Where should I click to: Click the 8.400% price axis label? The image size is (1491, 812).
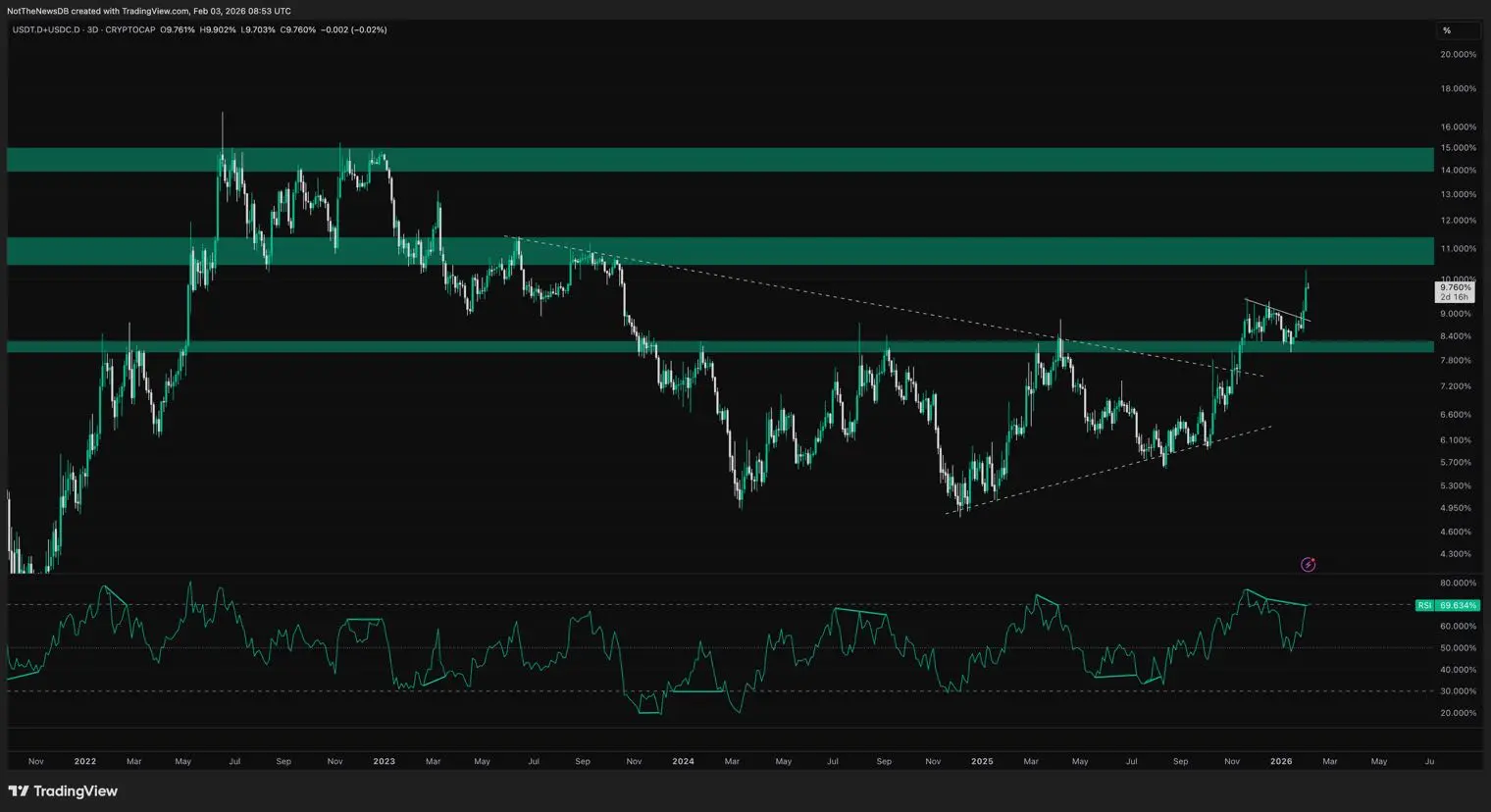(1456, 336)
